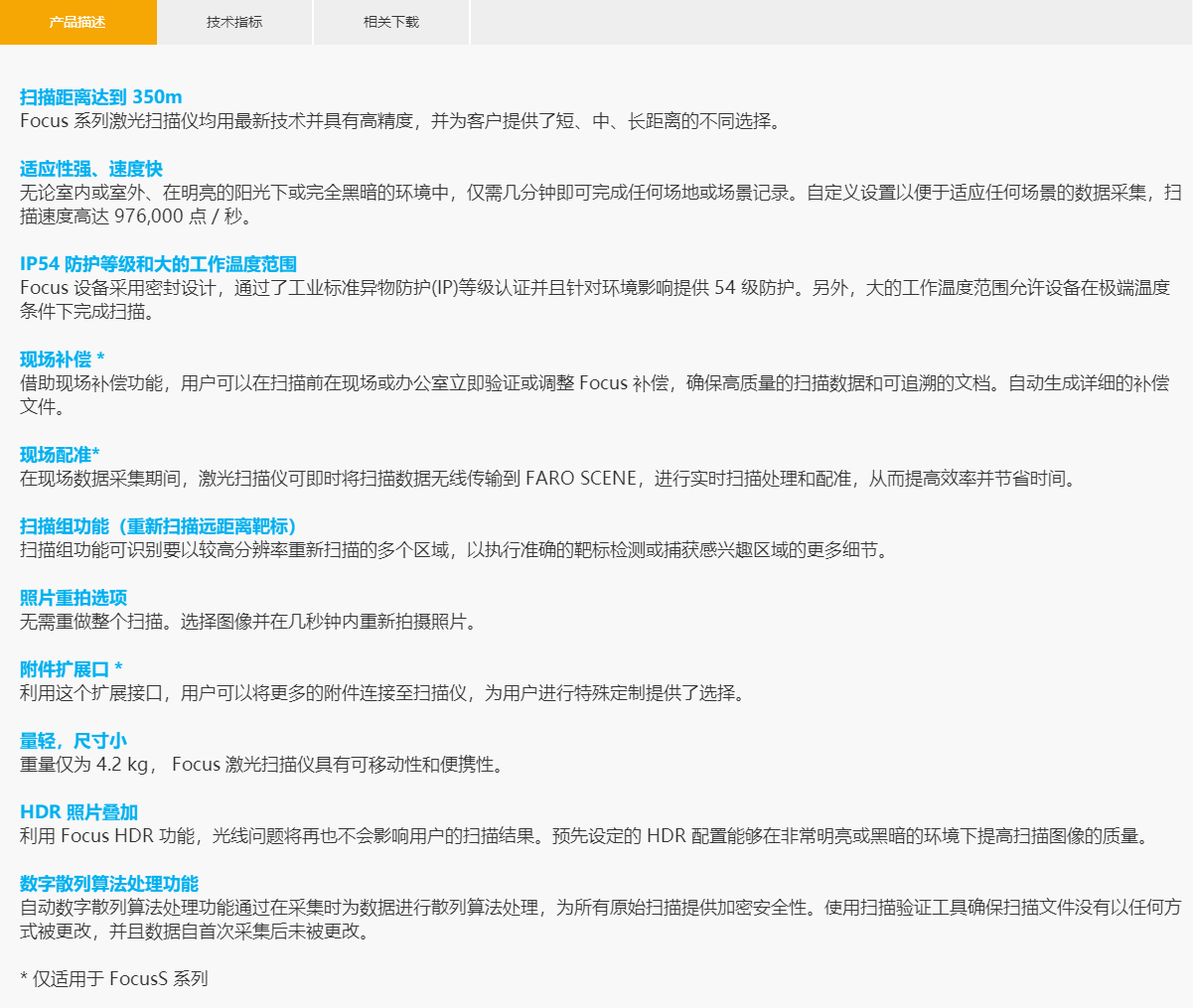This screenshot has height=1008, width=1193.
Task: Click the 扫描距离达到 350m heading
Action: 101,97
